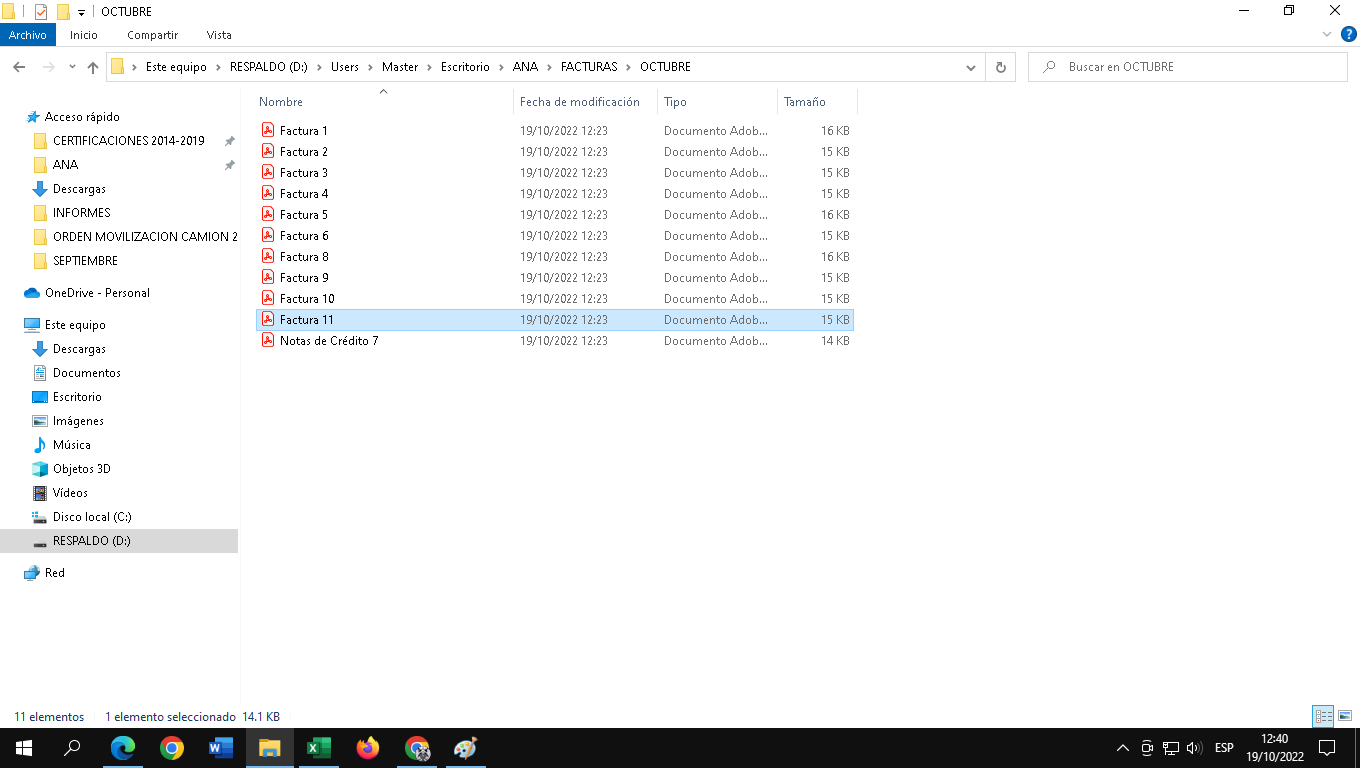Open Microsoft Edge from the taskbar
This screenshot has width=1360, height=768.
tap(123, 748)
